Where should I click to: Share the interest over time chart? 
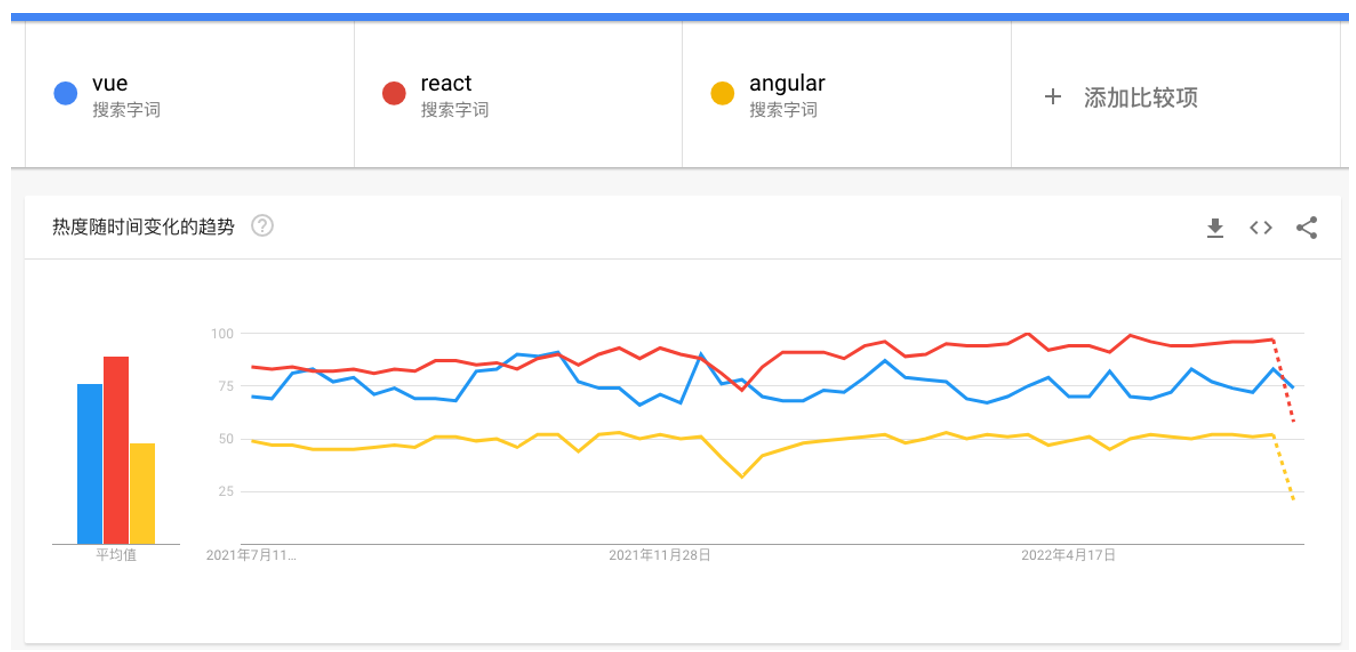point(1306,228)
